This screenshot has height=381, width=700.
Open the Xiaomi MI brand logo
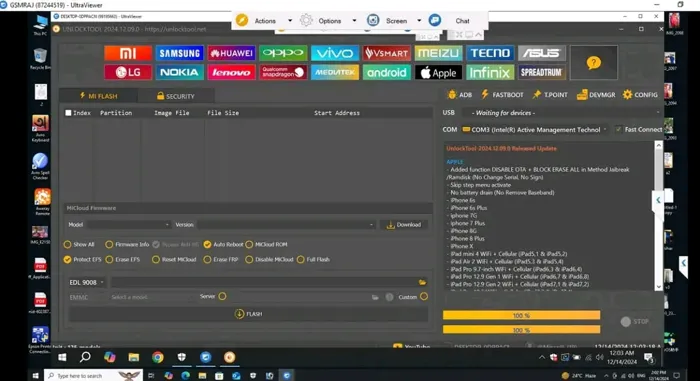(x=128, y=53)
